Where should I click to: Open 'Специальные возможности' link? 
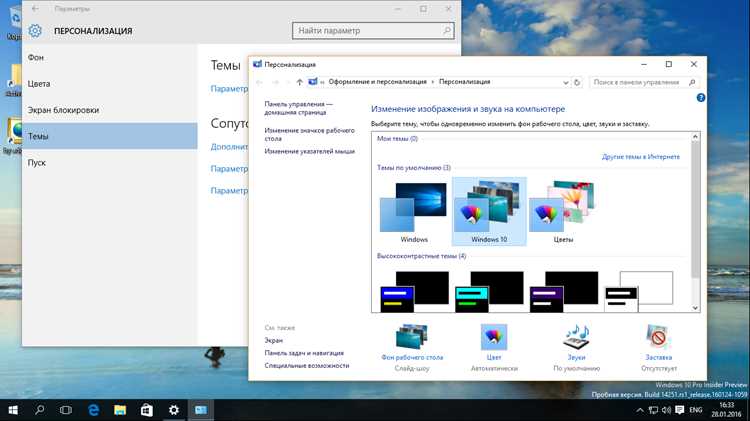click(307, 365)
